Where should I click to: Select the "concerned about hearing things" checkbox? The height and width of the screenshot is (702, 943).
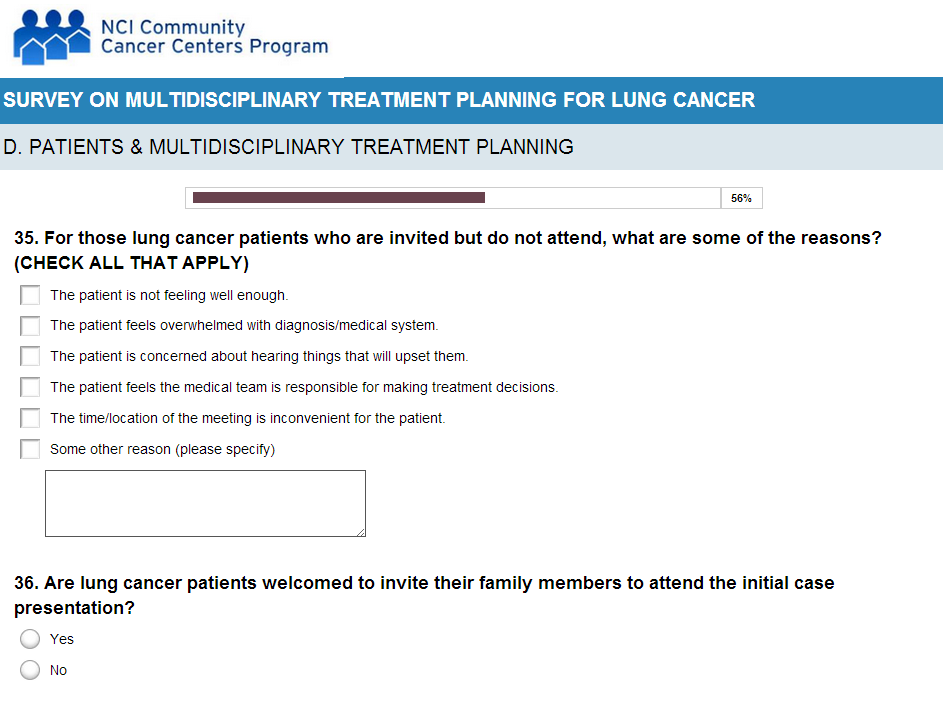(x=30, y=357)
